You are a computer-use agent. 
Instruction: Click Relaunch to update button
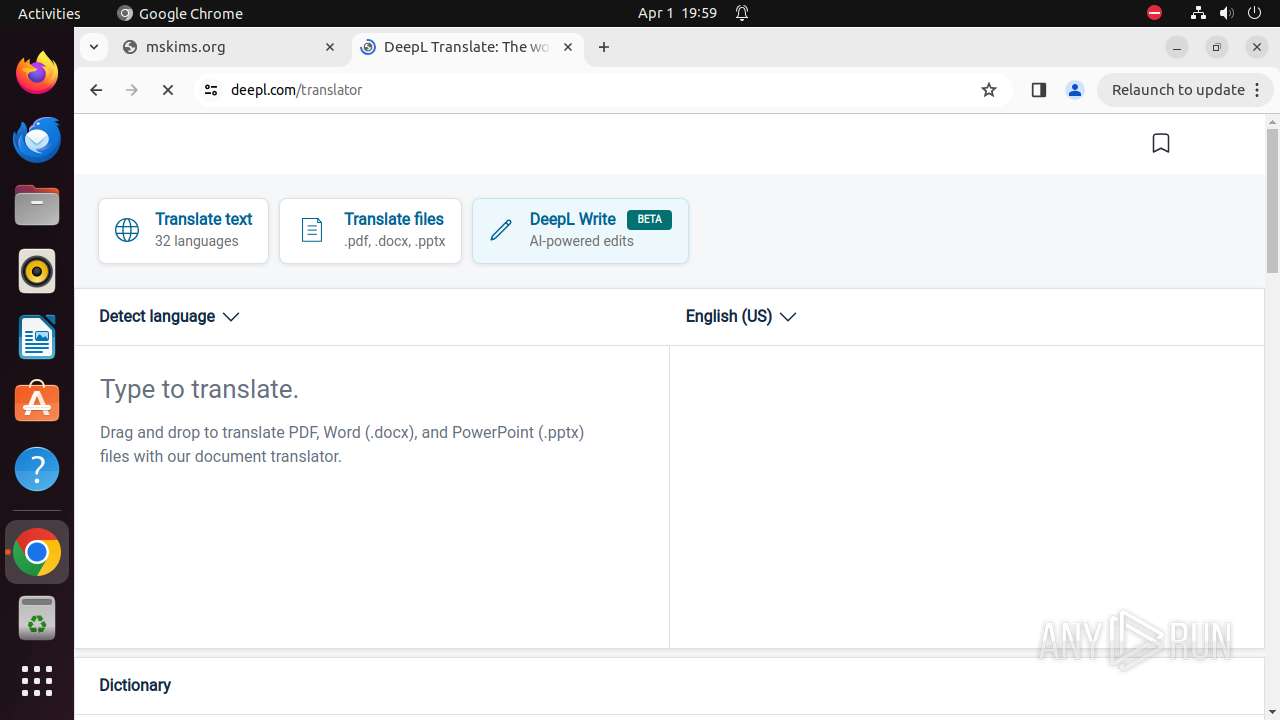click(x=1179, y=90)
